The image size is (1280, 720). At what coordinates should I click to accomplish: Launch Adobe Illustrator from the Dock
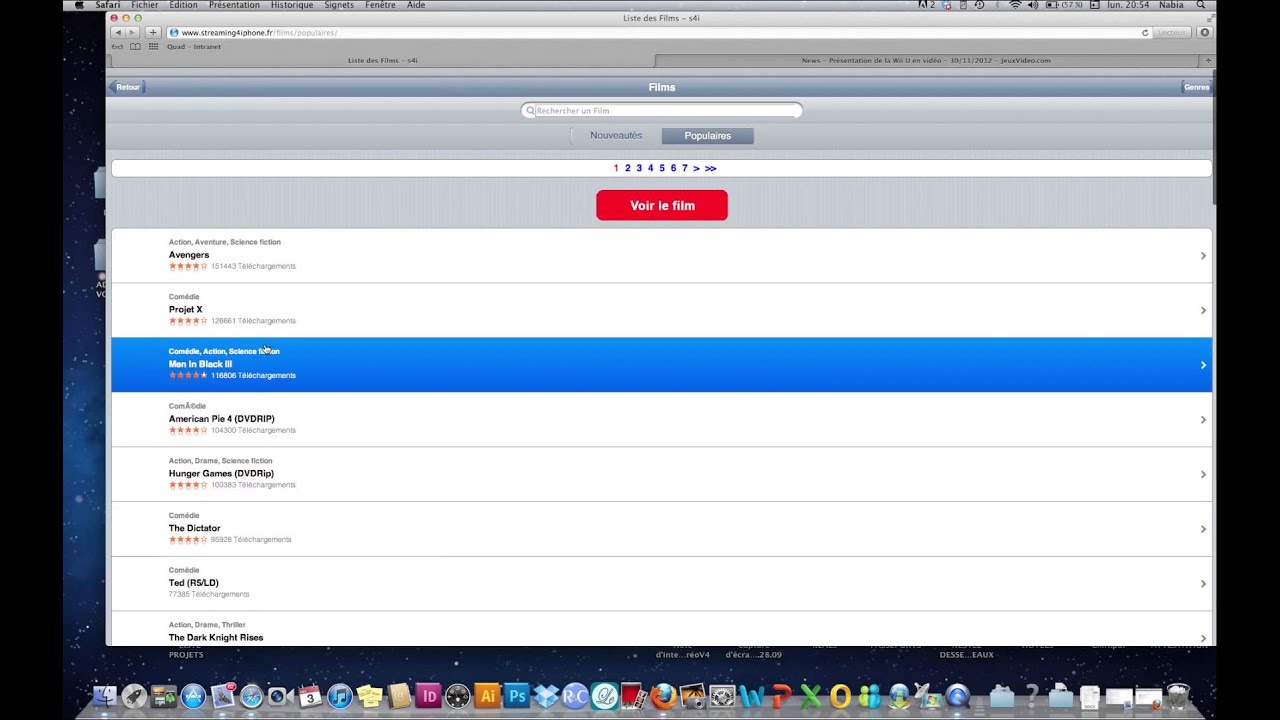point(488,696)
